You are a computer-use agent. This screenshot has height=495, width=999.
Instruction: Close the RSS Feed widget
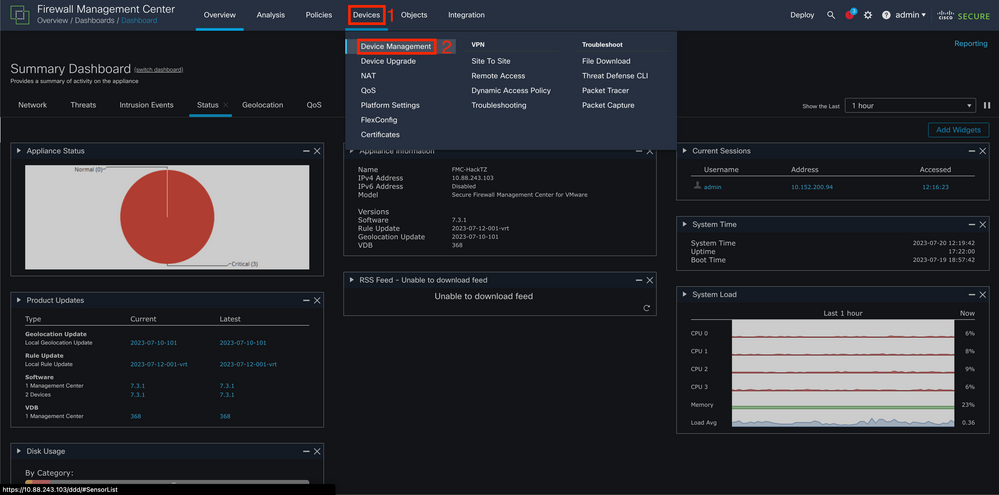click(x=650, y=280)
